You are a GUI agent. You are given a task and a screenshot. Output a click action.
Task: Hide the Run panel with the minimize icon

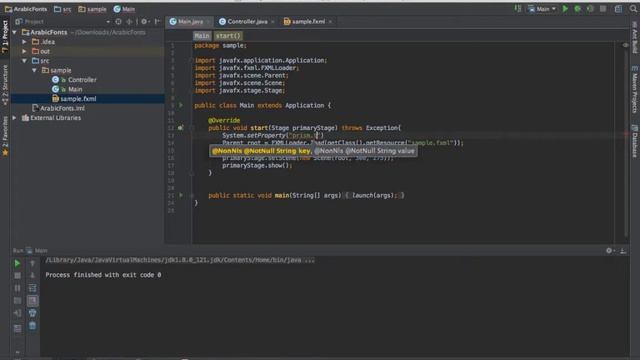pos(623,251)
